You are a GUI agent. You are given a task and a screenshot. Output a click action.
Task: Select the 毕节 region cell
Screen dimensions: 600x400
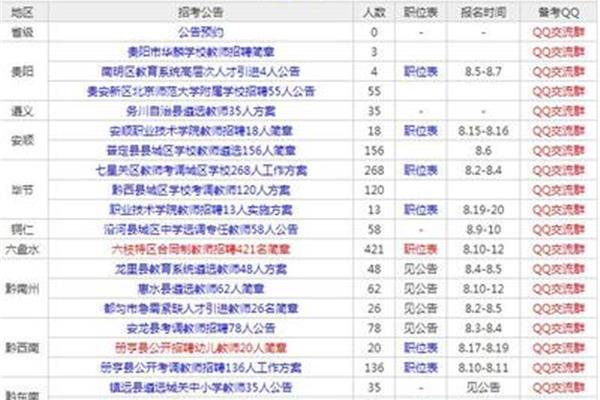point(22,190)
